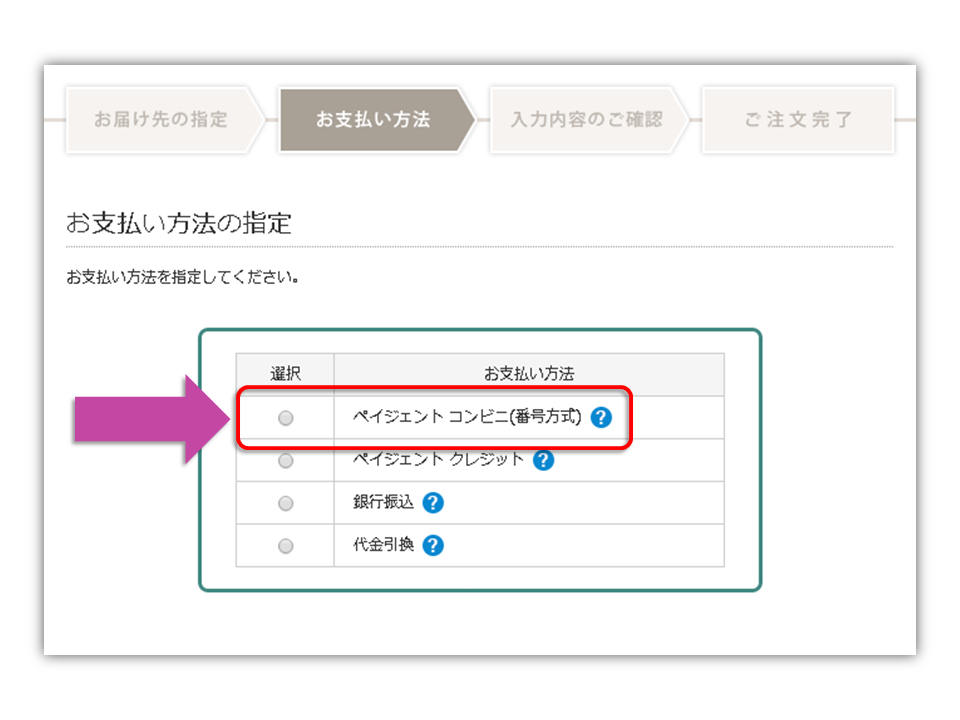Click the help icon next to 代金引換
This screenshot has width=960, height=720.
[433, 545]
